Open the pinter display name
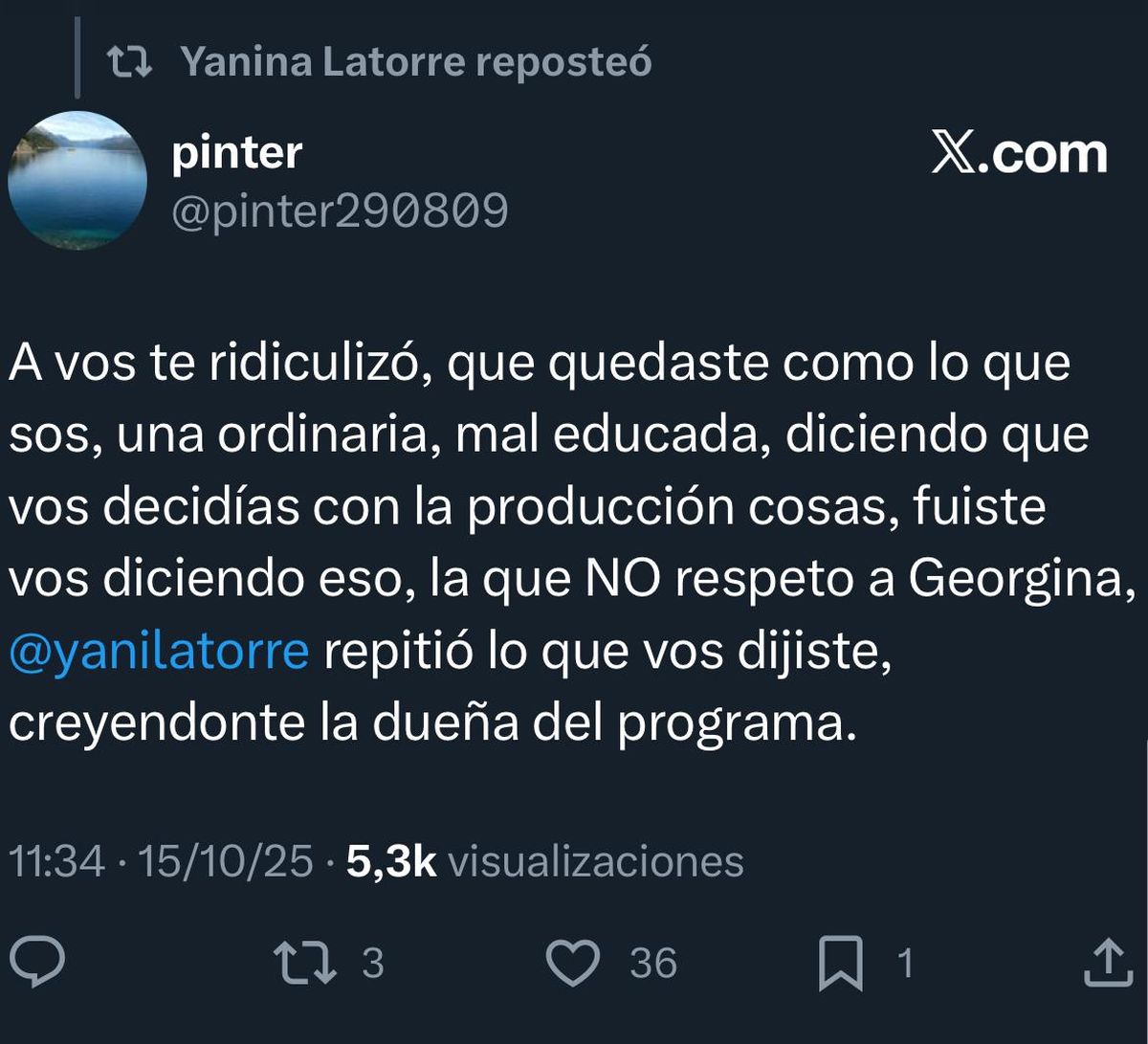Image resolution: width=1148 pixels, height=1044 pixels. (x=236, y=153)
